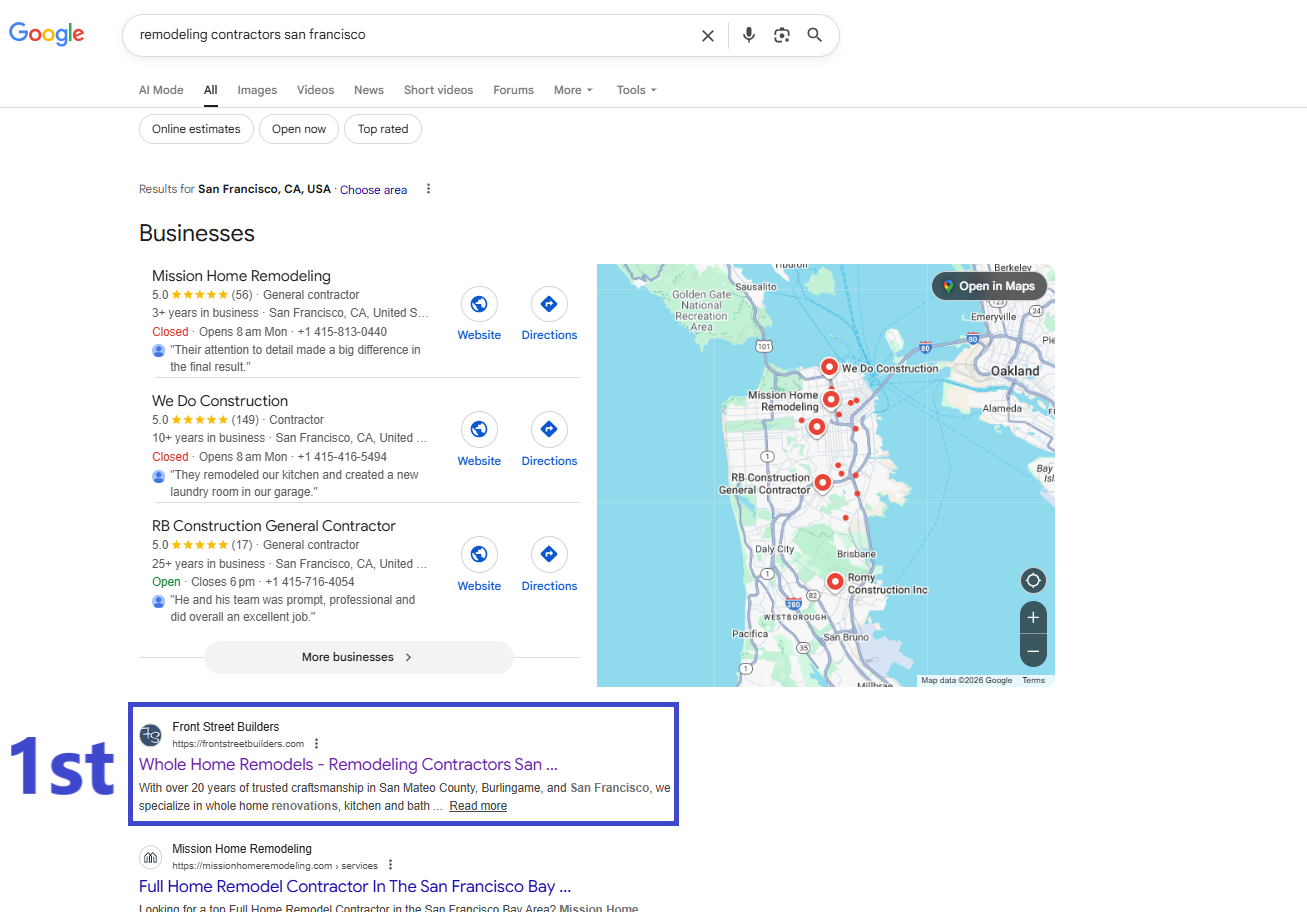Get directions to Mission Home Remodeling
This screenshot has width=1307, height=912.
coord(549,304)
